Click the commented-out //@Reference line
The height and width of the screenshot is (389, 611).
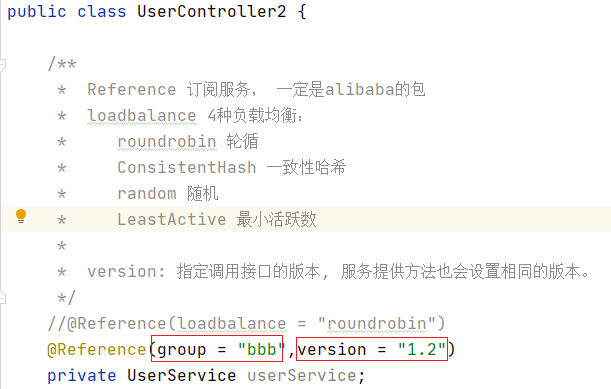point(246,324)
